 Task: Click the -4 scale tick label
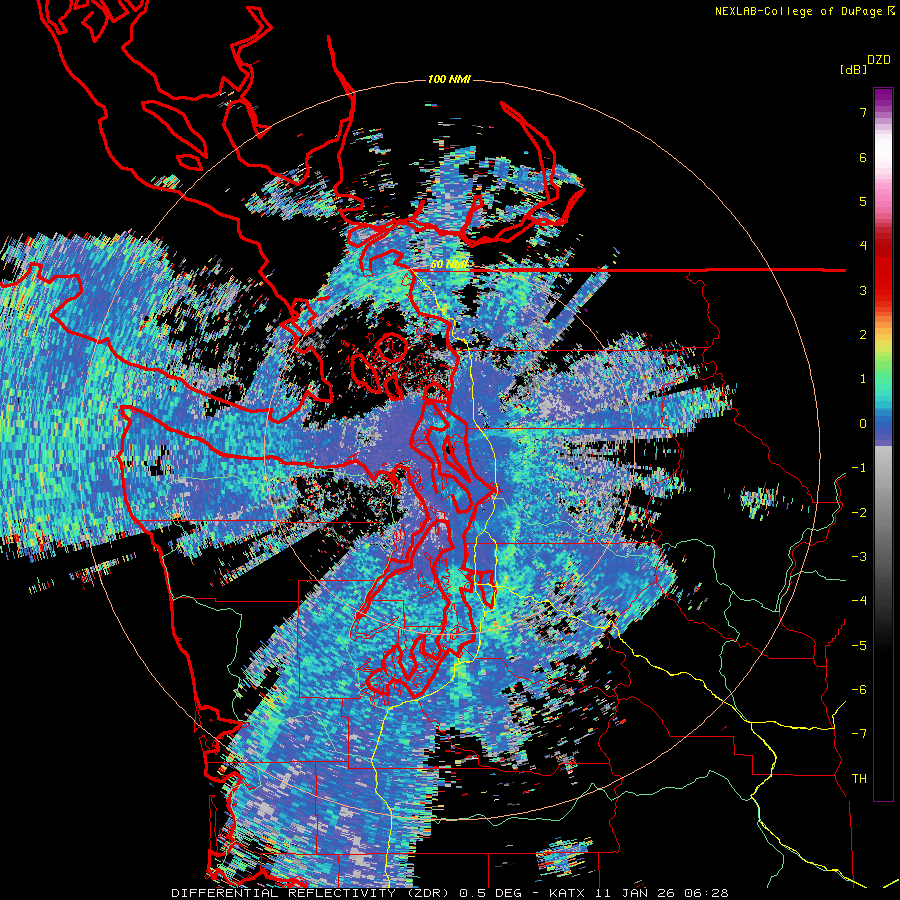(859, 601)
